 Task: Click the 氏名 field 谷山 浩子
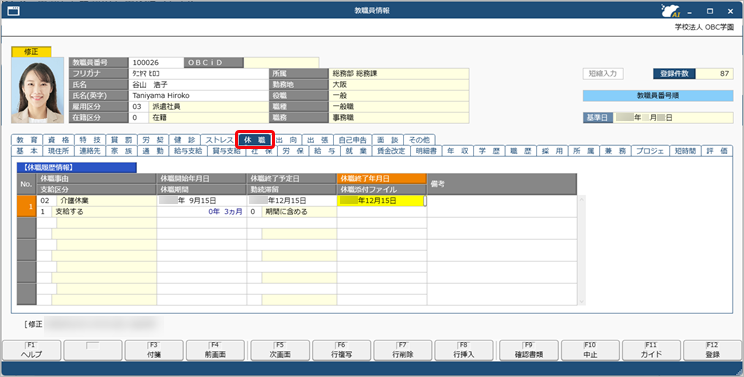199,84
